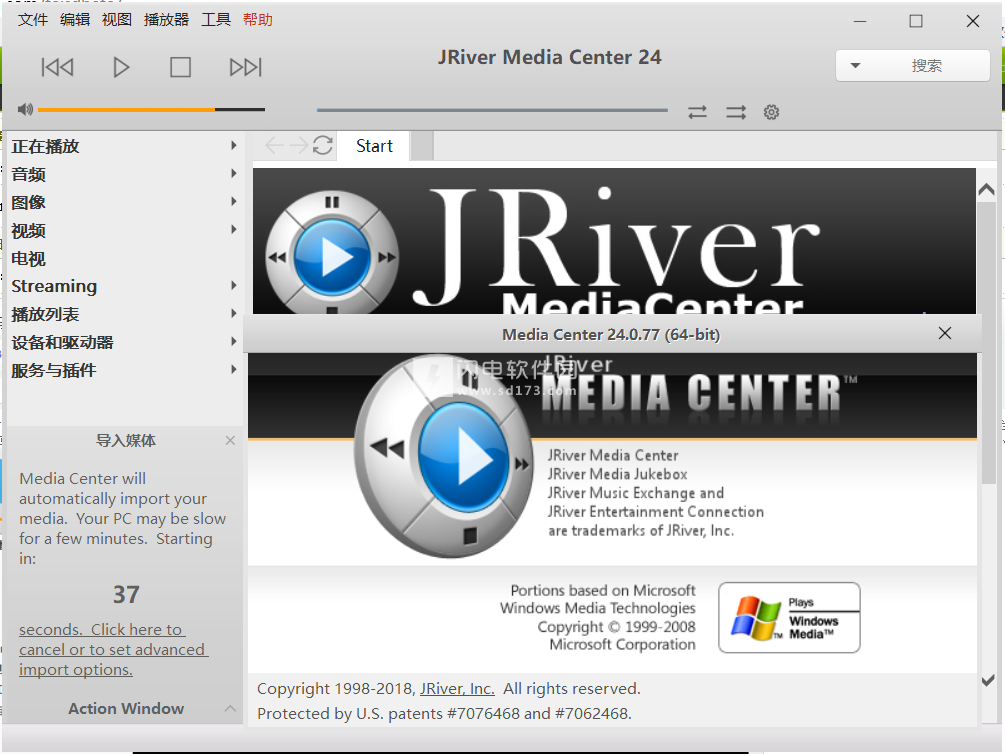Click the blank new tab button beside Start

coord(422,146)
